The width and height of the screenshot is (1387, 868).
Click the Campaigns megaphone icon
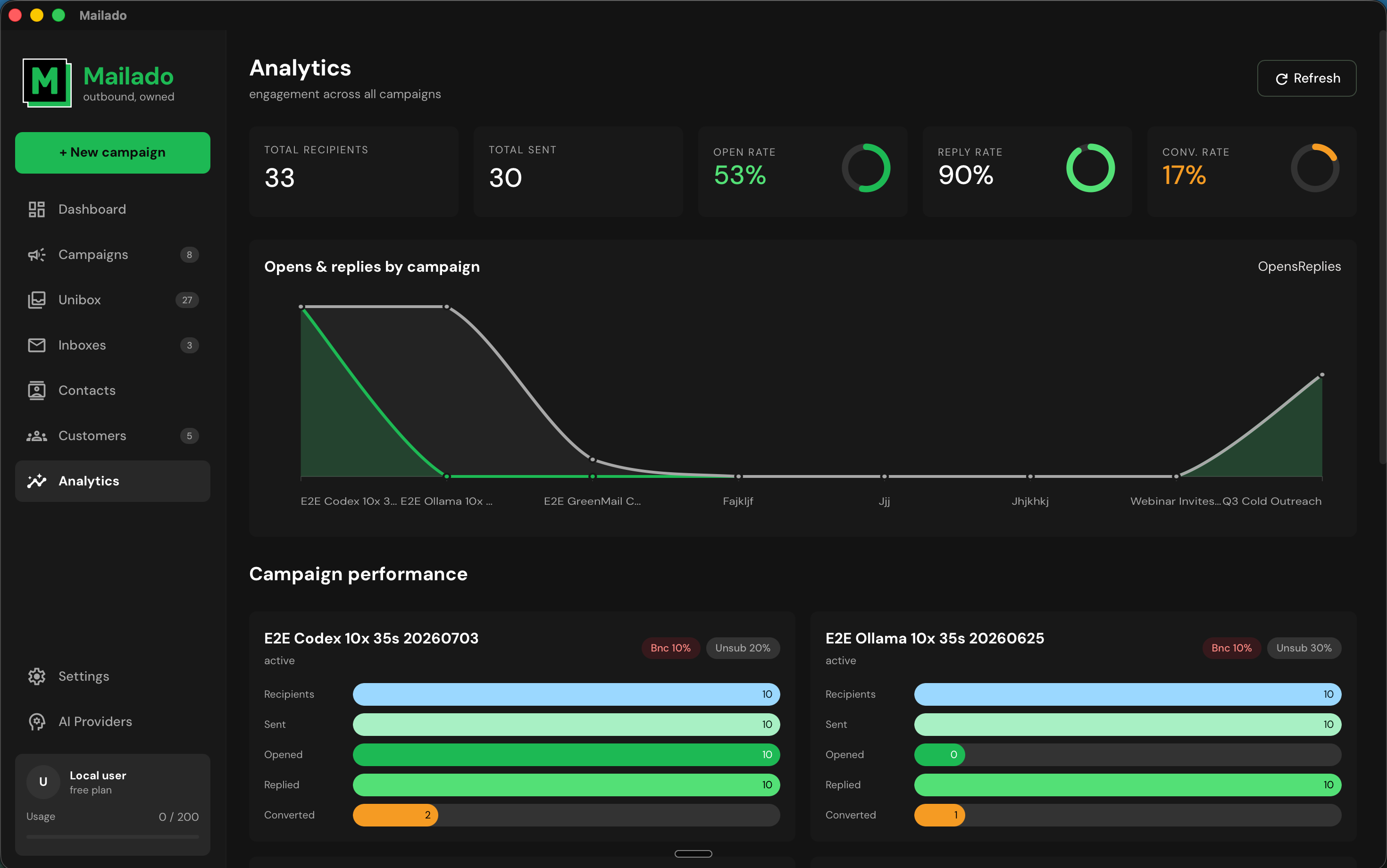(37, 255)
